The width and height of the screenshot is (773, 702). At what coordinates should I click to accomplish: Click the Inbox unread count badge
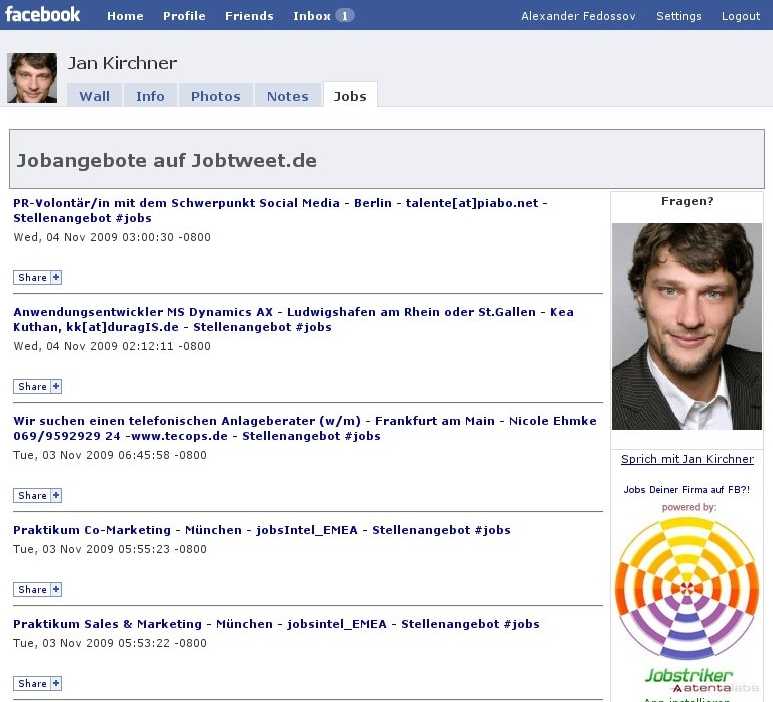pyautogui.click(x=345, y=16)
